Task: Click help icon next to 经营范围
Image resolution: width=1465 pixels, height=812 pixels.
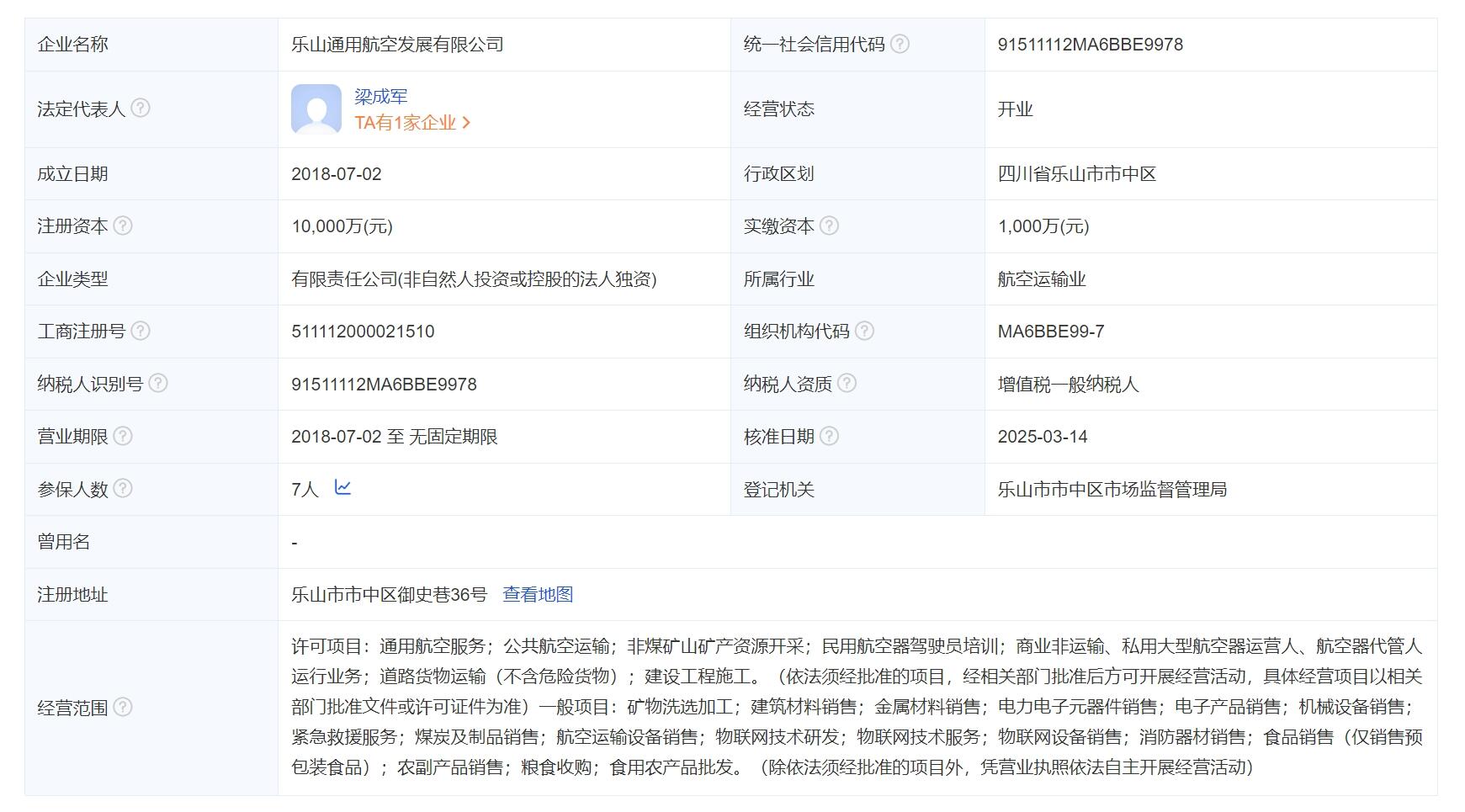Action: [x=123, y=707]
